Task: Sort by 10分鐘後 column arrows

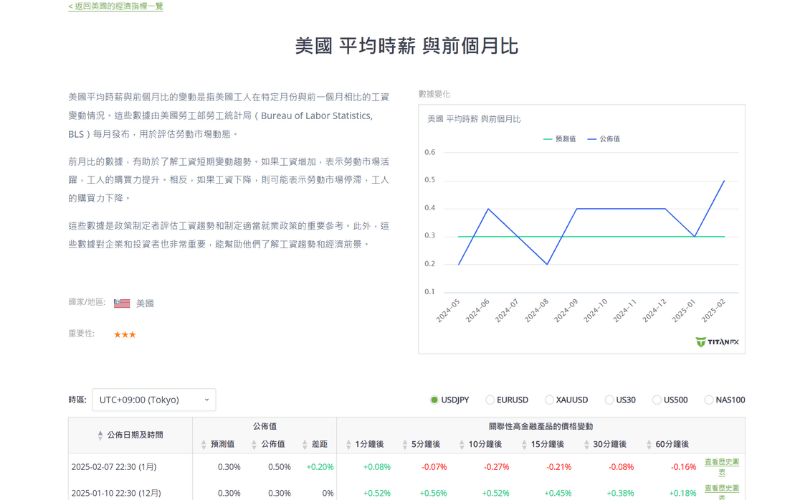Action: 462,444
